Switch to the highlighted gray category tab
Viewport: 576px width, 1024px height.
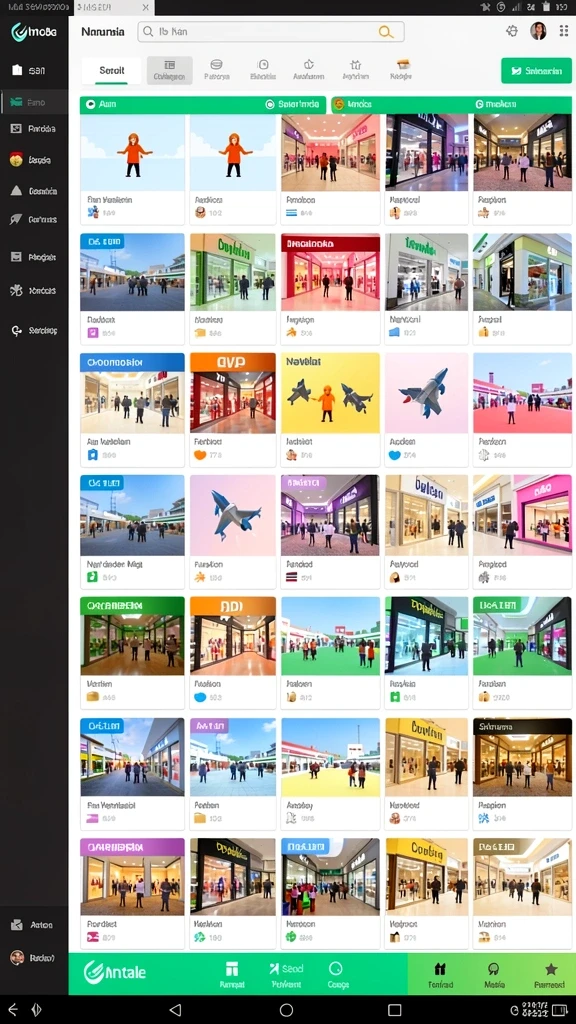pyautogui.click(x=170, y=71)
